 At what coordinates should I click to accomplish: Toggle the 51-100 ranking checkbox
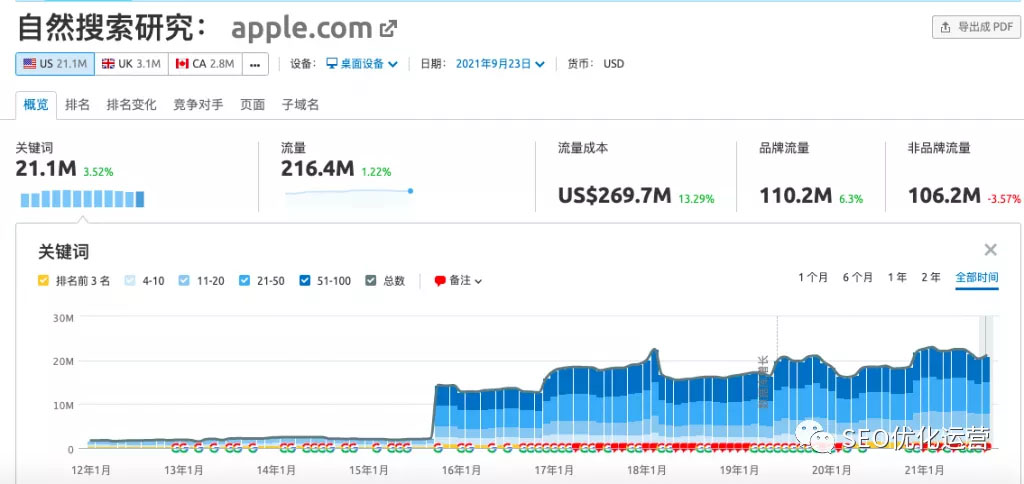(305, 281)
